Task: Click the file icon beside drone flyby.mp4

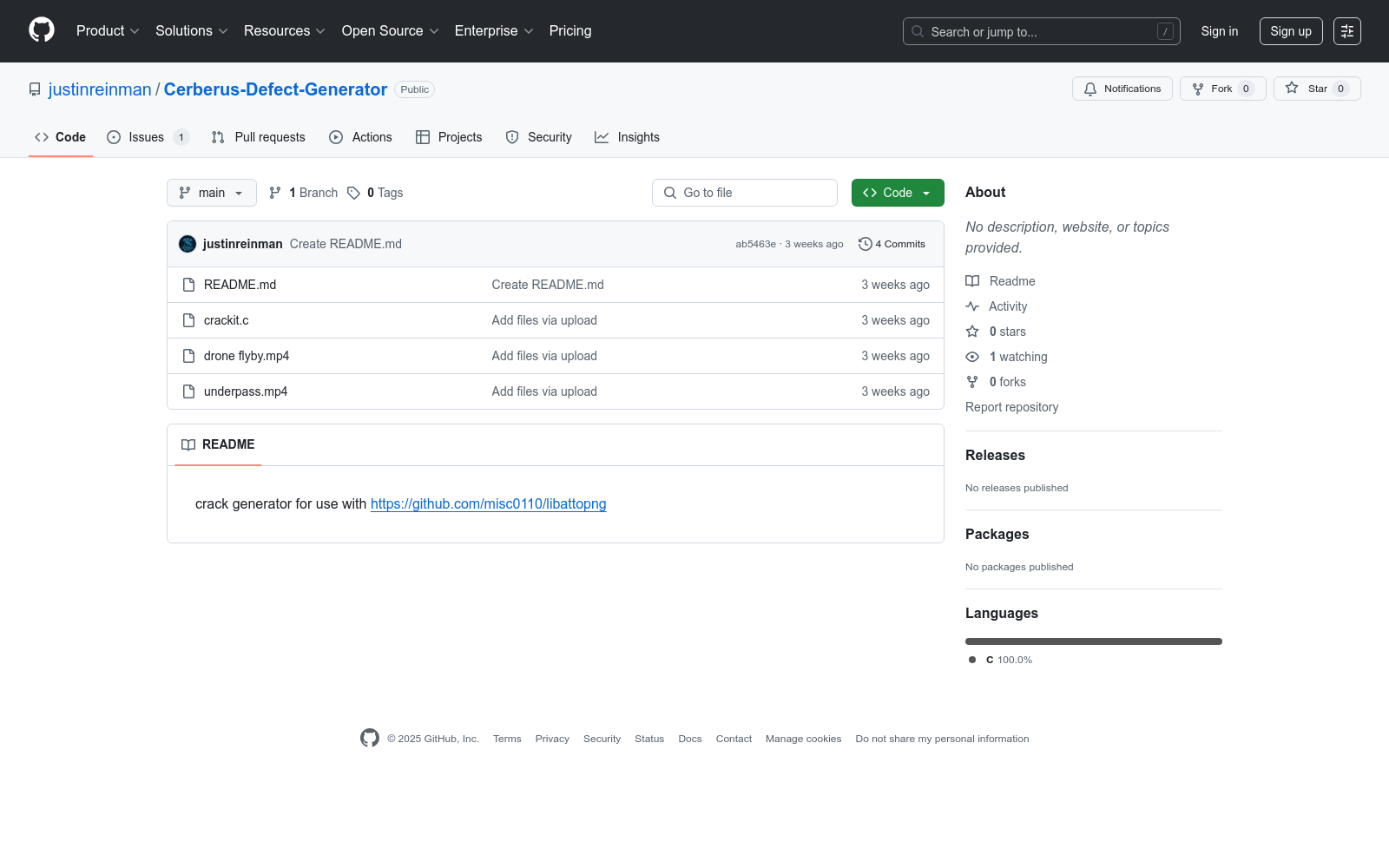Action: click(188, 356)
